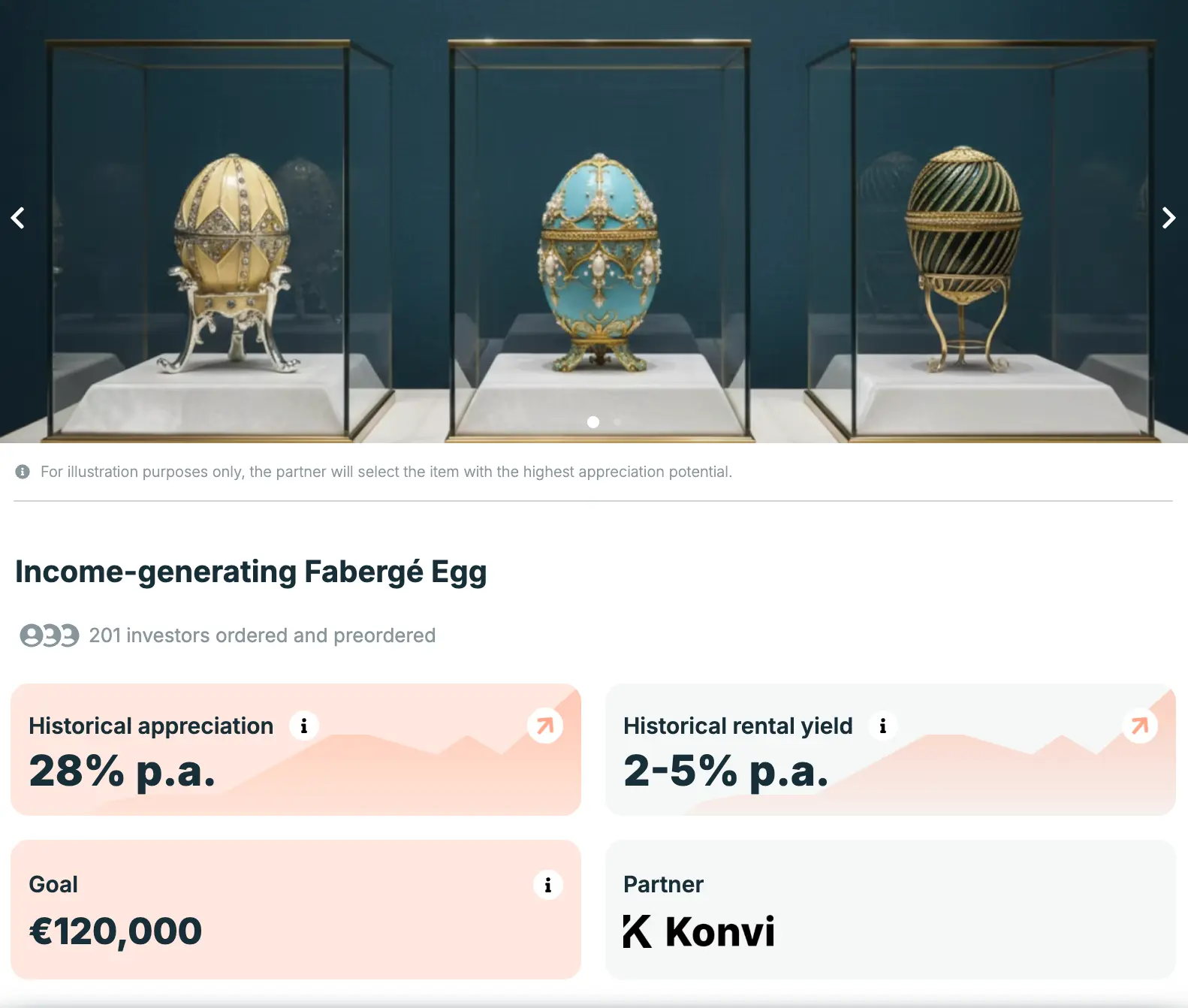Click the Konvi partner logo

(x=698, y=931)
